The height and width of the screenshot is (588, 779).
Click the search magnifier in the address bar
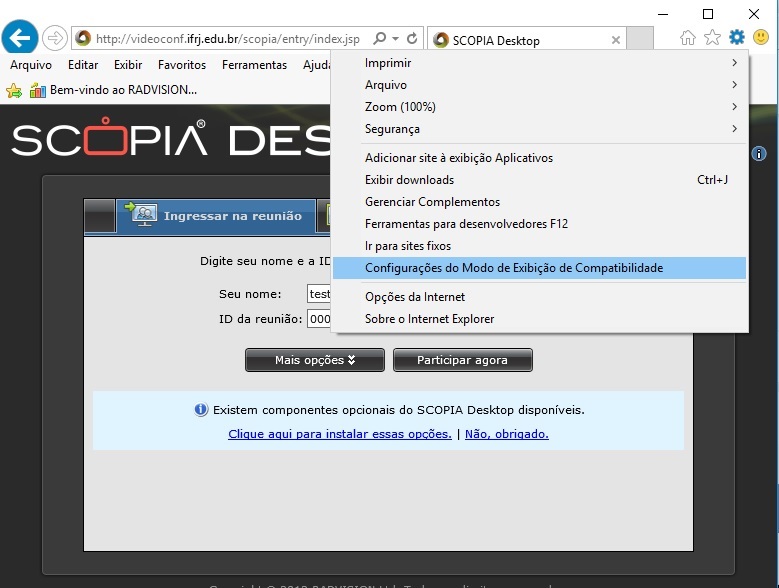[x=379, y=39]
